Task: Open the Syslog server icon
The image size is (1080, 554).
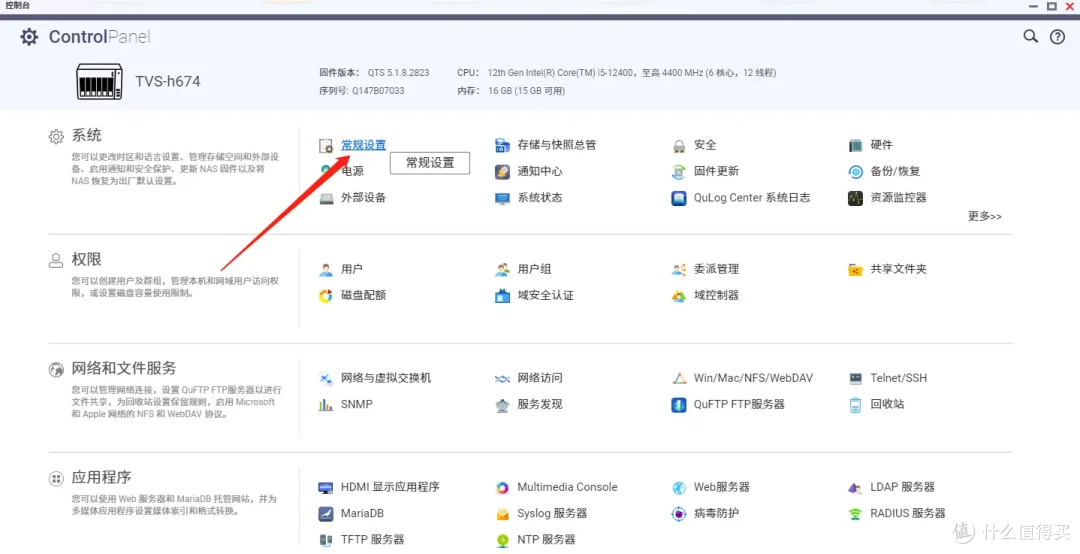Action: (x=502, y=513)
